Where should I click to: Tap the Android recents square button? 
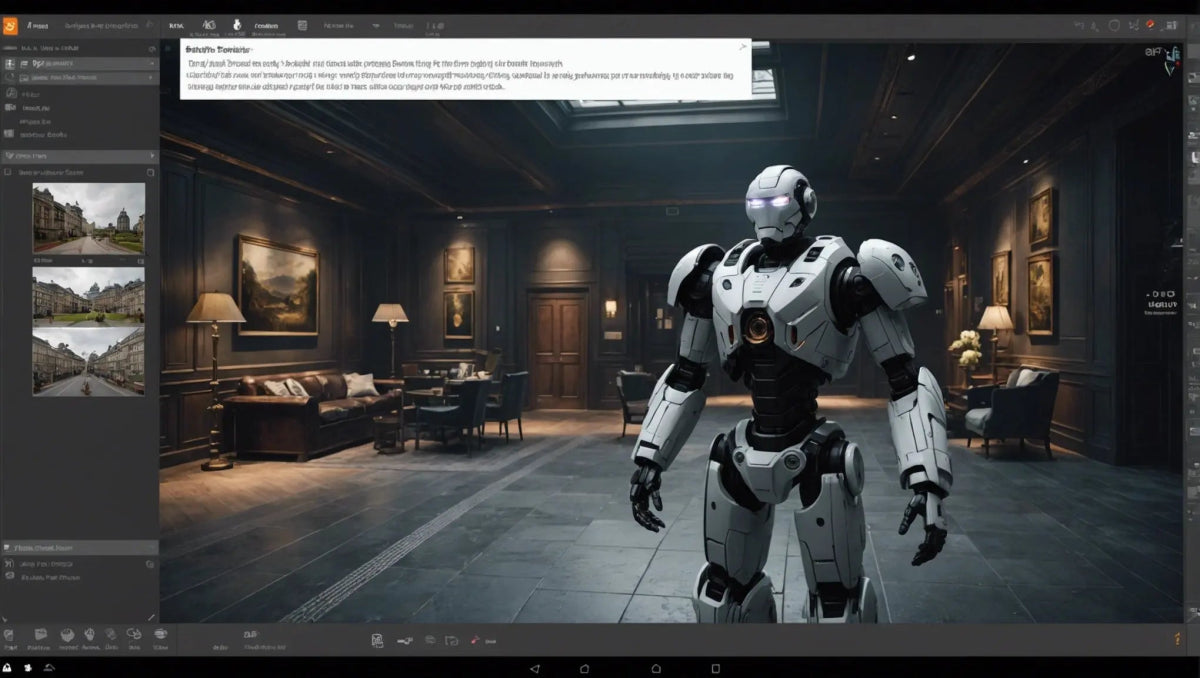coord(716,668)
